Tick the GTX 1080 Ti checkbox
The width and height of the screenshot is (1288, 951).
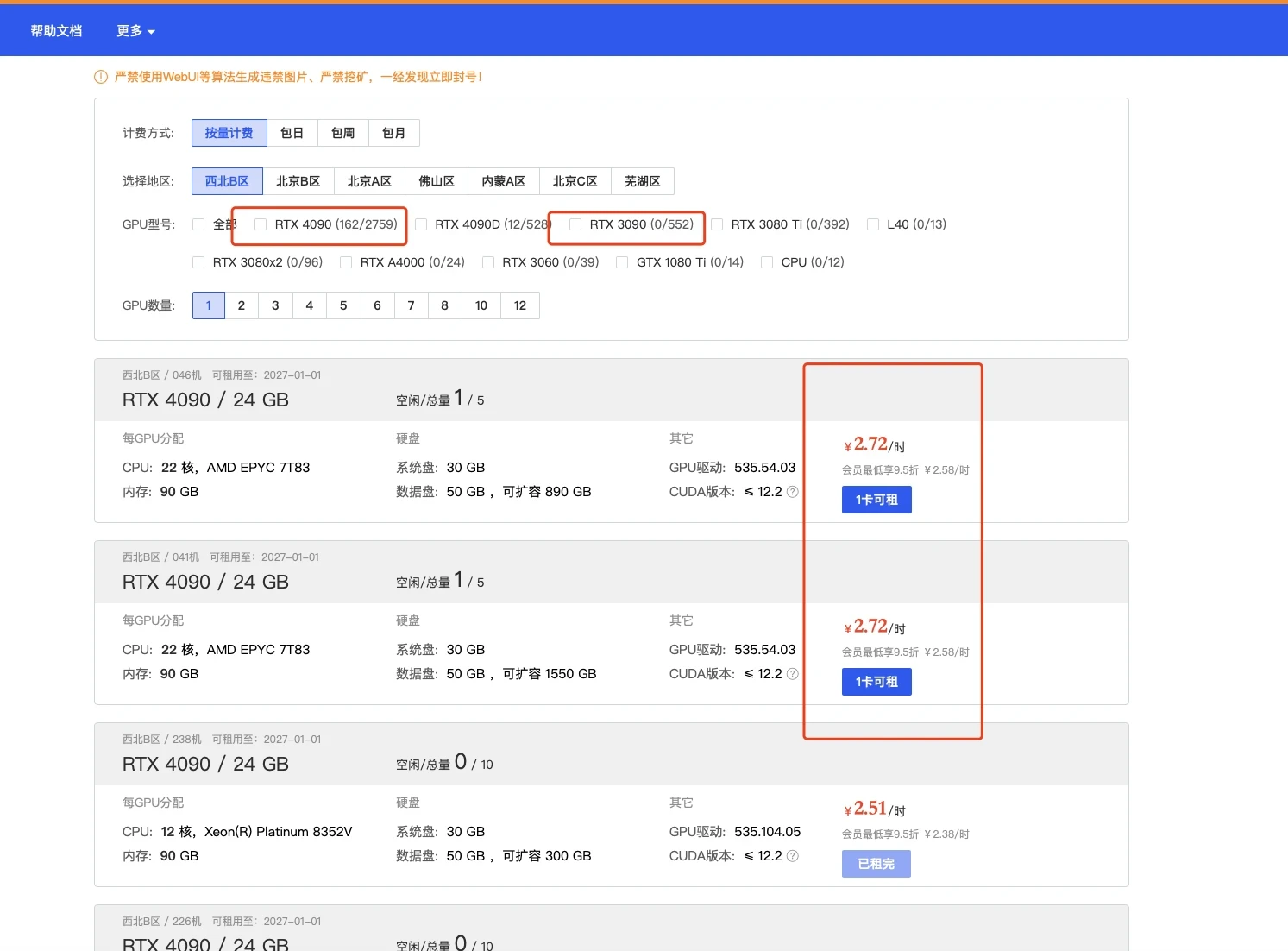pyautogui.click(x=622, y=262)
